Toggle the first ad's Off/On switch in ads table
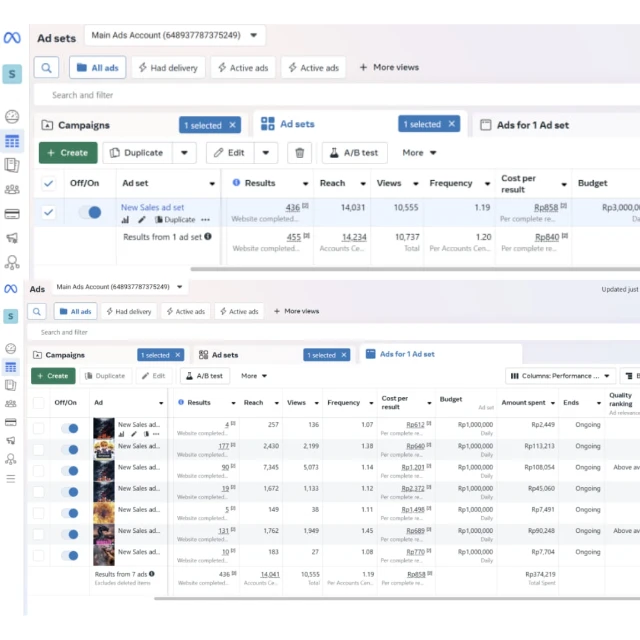The width and height of the screenshot is (640, 640). coord(69,428)
